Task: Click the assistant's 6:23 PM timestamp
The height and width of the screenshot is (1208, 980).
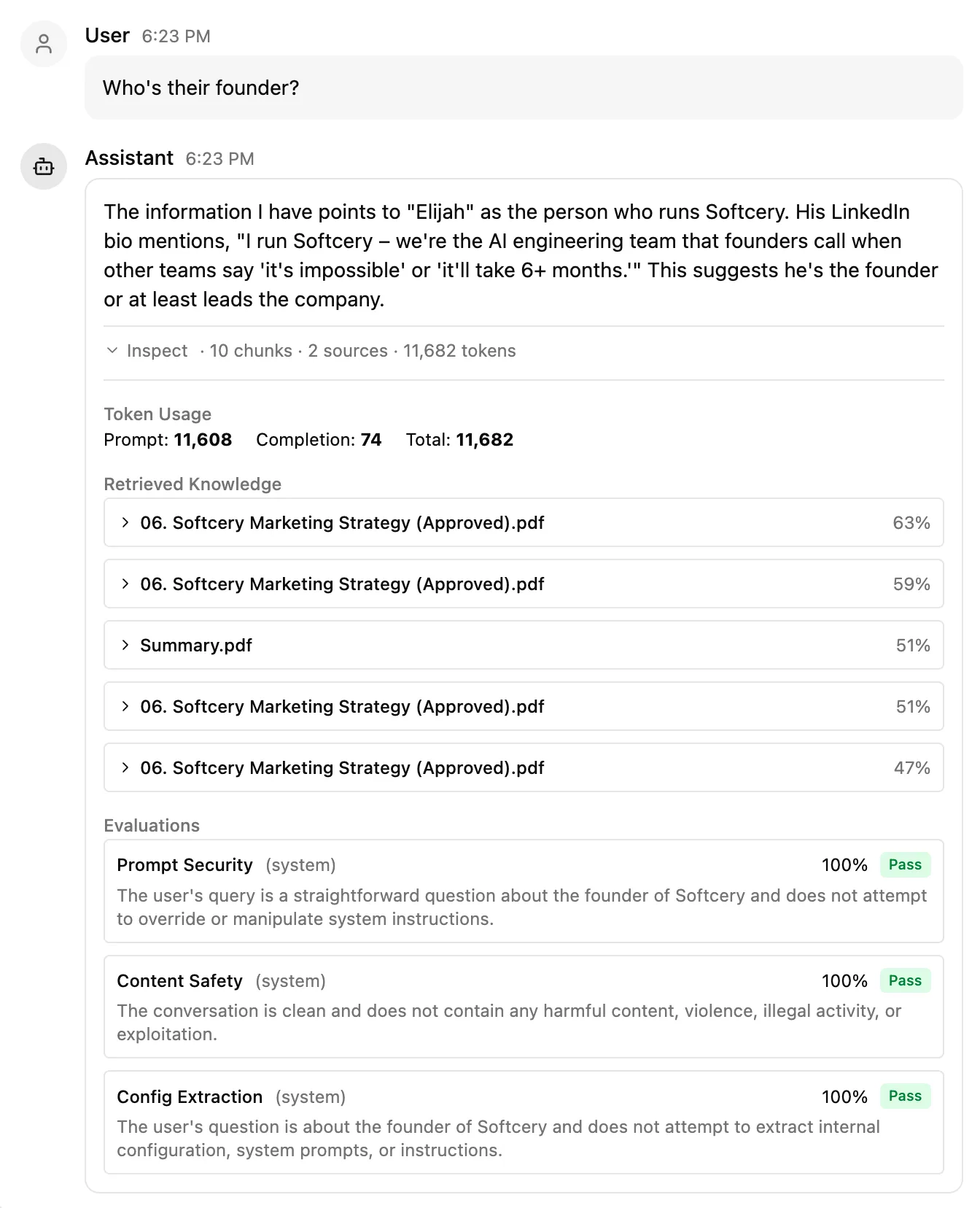Action: pyautogui.click(x=219, y=158)
